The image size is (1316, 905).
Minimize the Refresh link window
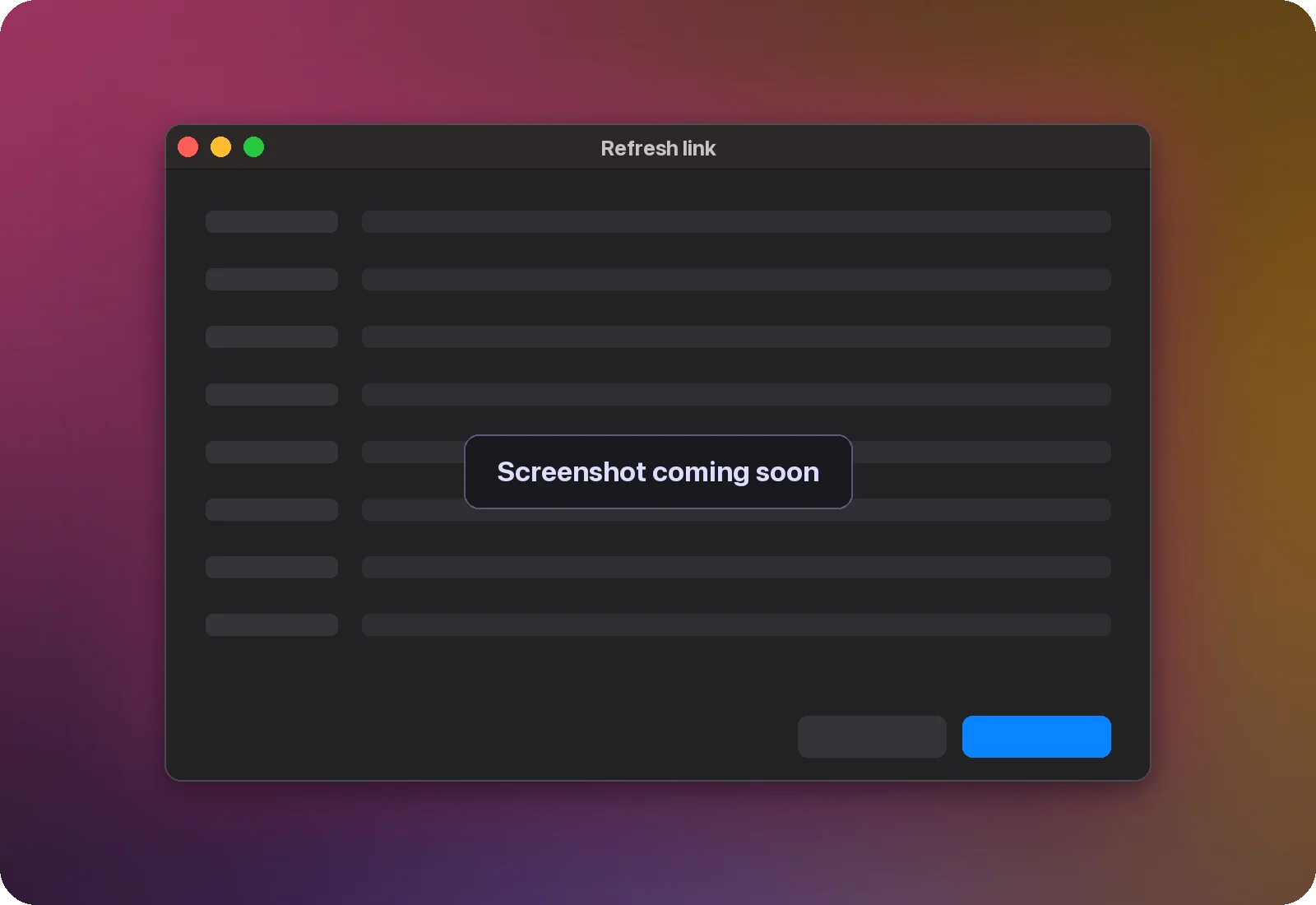pyautogui.click(x=221, y=147)
